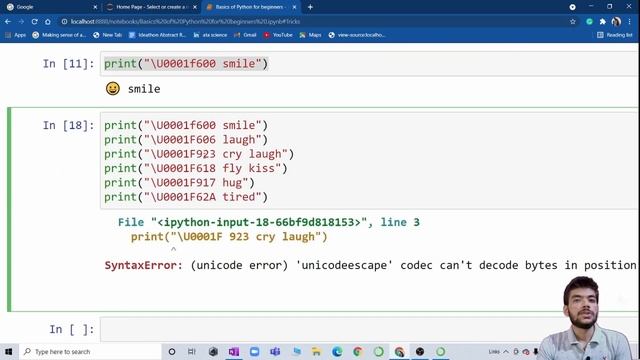Open Microsoft Edge from the taskbar

[x=337, y=351]
